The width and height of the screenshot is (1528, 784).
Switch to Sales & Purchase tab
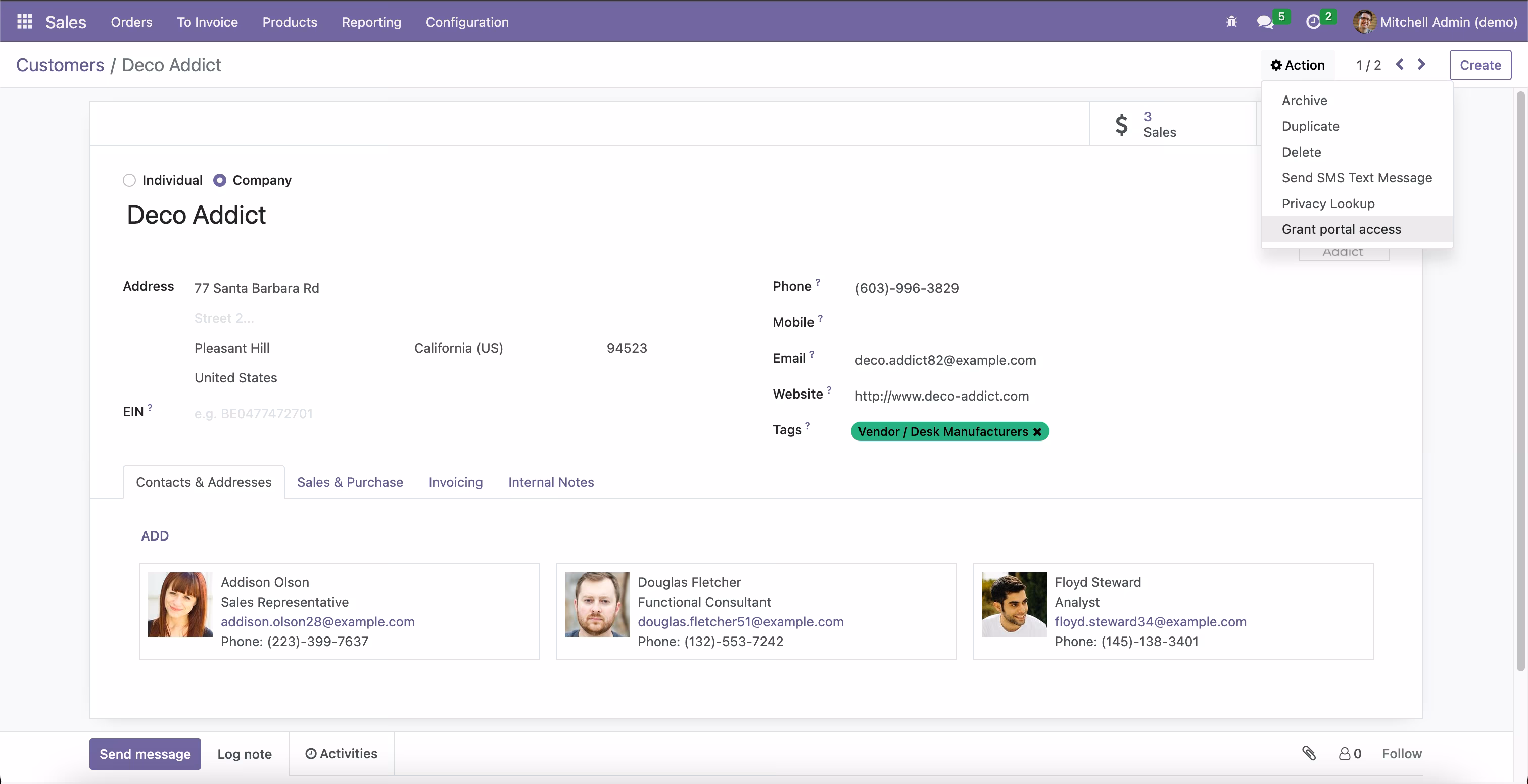point(350,482)
